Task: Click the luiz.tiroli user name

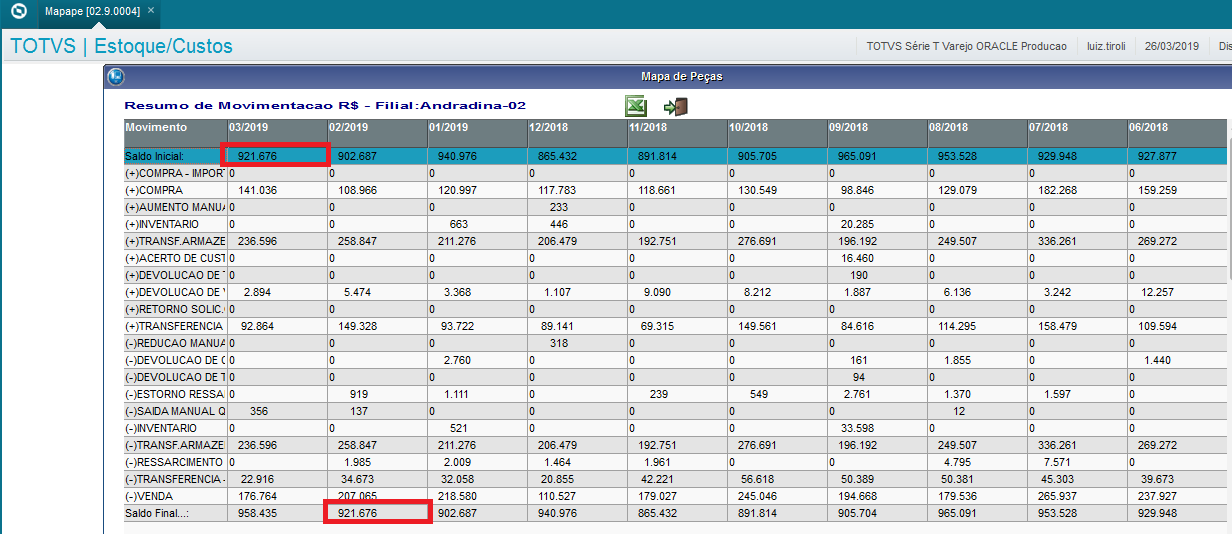Action: pos(1106,46)
